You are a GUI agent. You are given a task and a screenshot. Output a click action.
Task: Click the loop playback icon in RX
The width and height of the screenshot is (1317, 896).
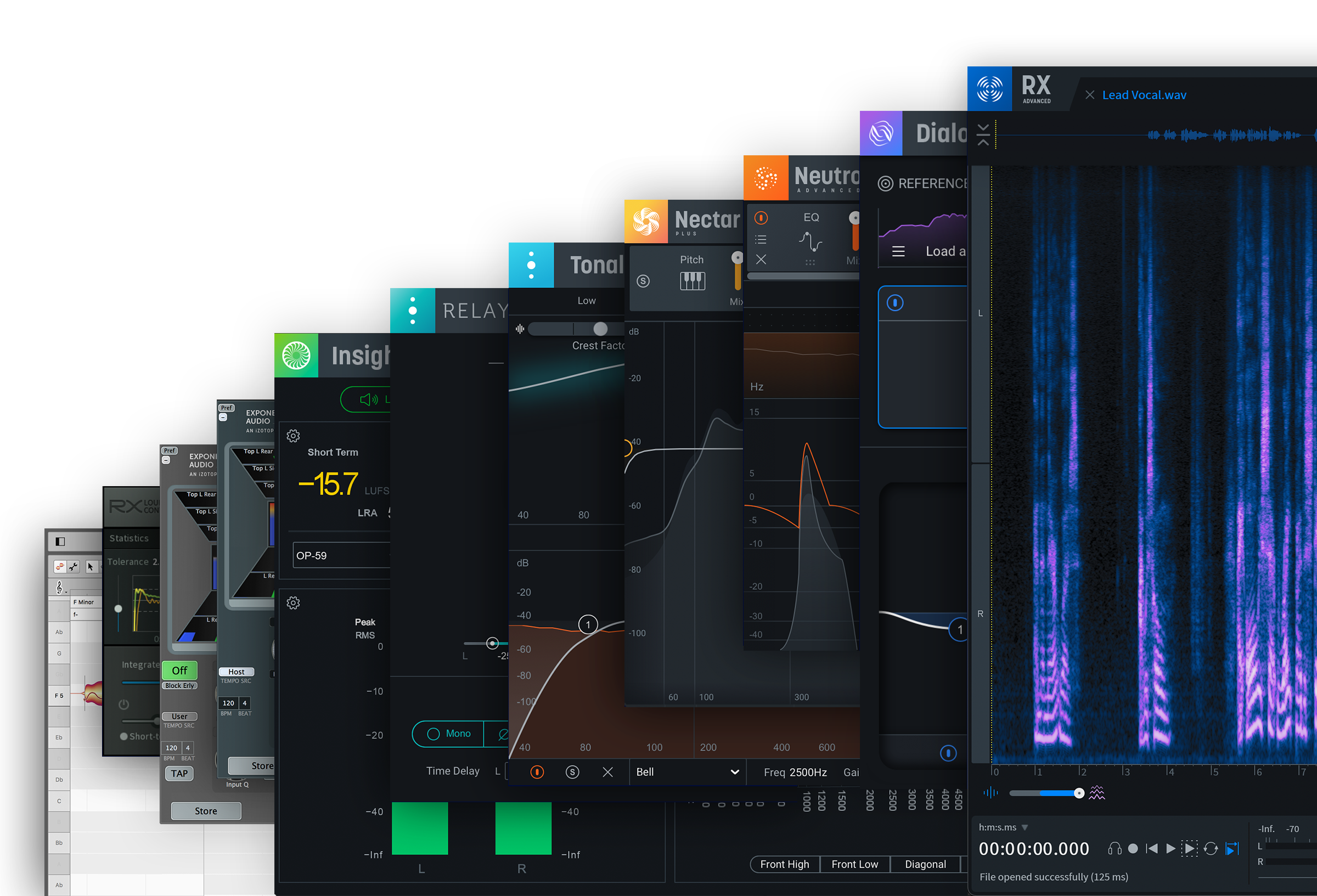click(1211, 848)
